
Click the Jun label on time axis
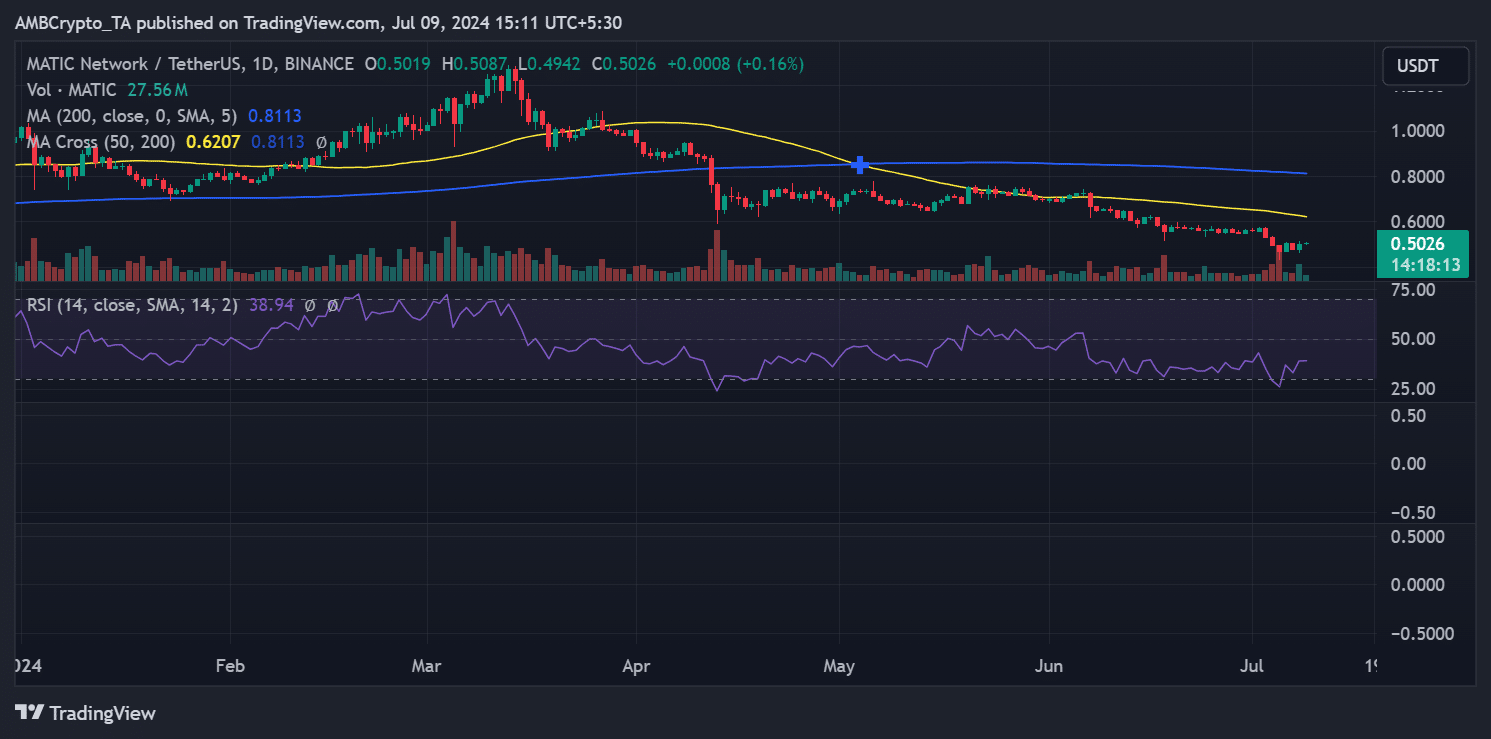click(1049, 665)
